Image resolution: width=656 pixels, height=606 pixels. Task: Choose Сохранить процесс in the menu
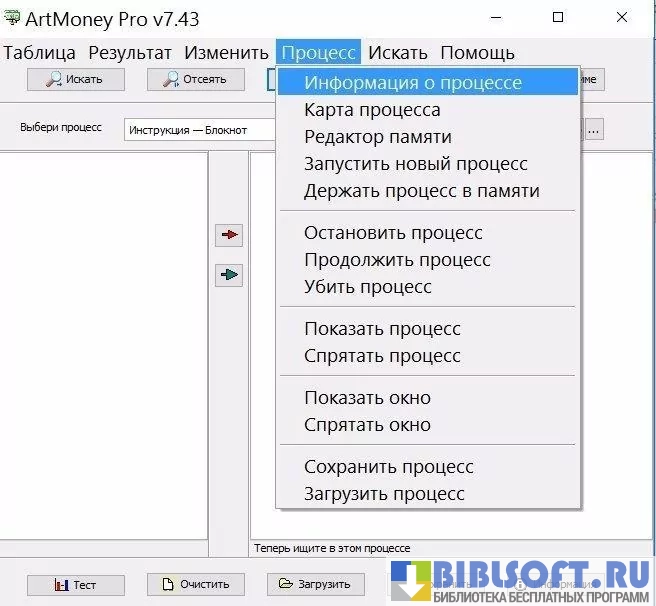[389, 467]
